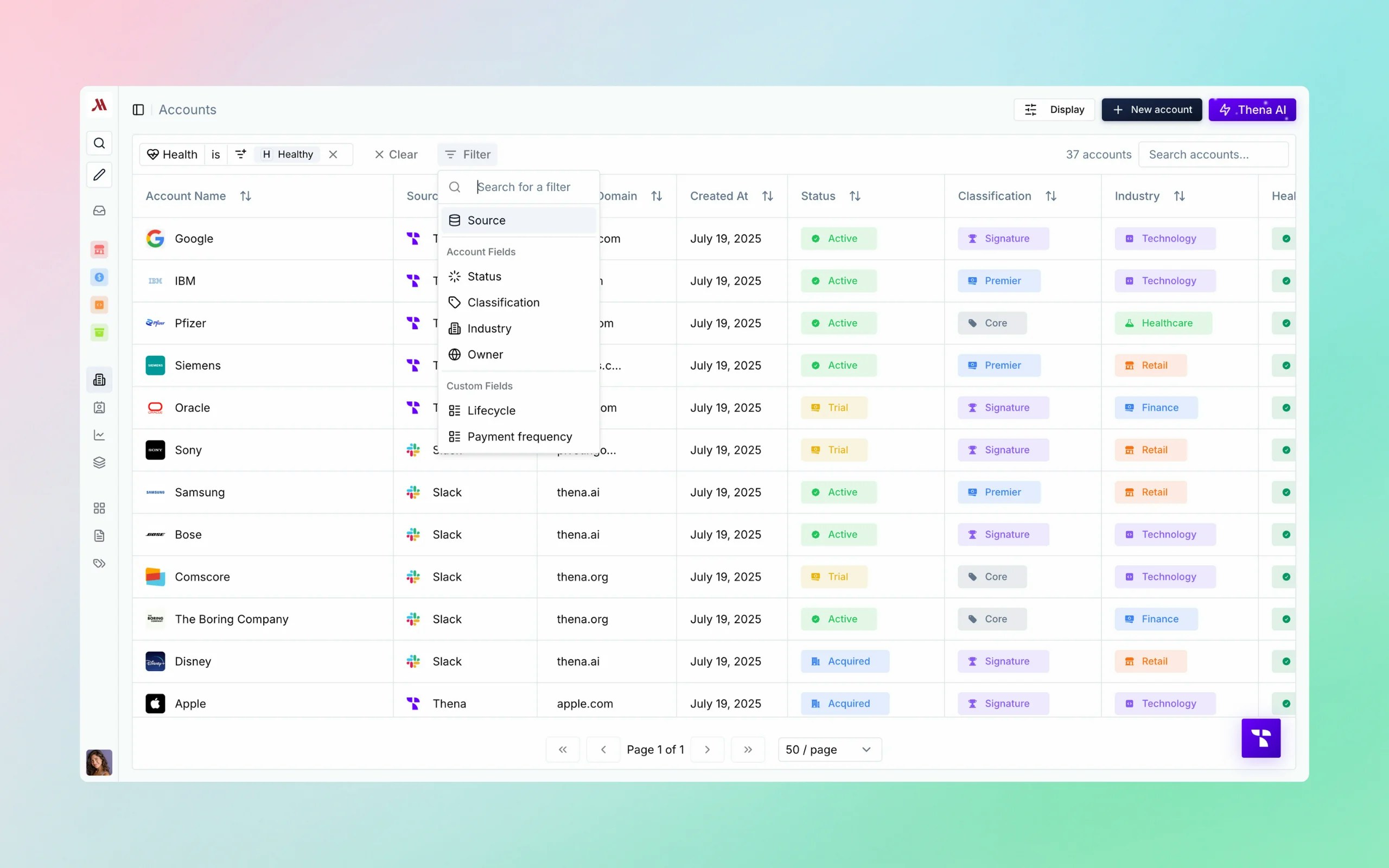
Task: Open the inbox icon in sidebar
Action: [99, 210]
